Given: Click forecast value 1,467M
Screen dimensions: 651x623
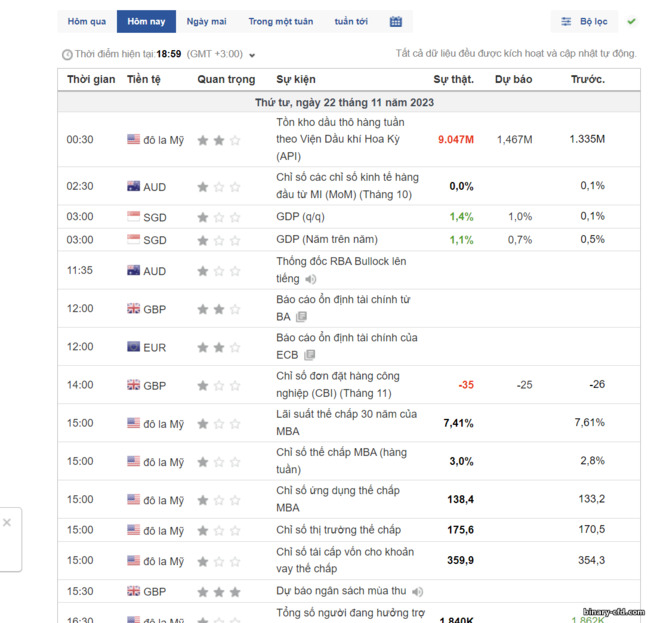Looking at the screenshot, I should click(x=514, y=139).
